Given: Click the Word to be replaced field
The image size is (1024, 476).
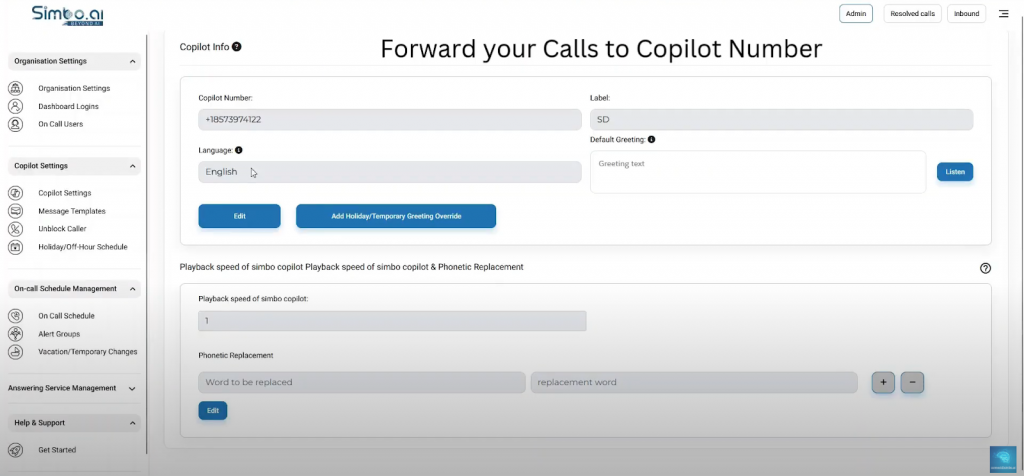Looking at the screenshot, I should 361,383.
